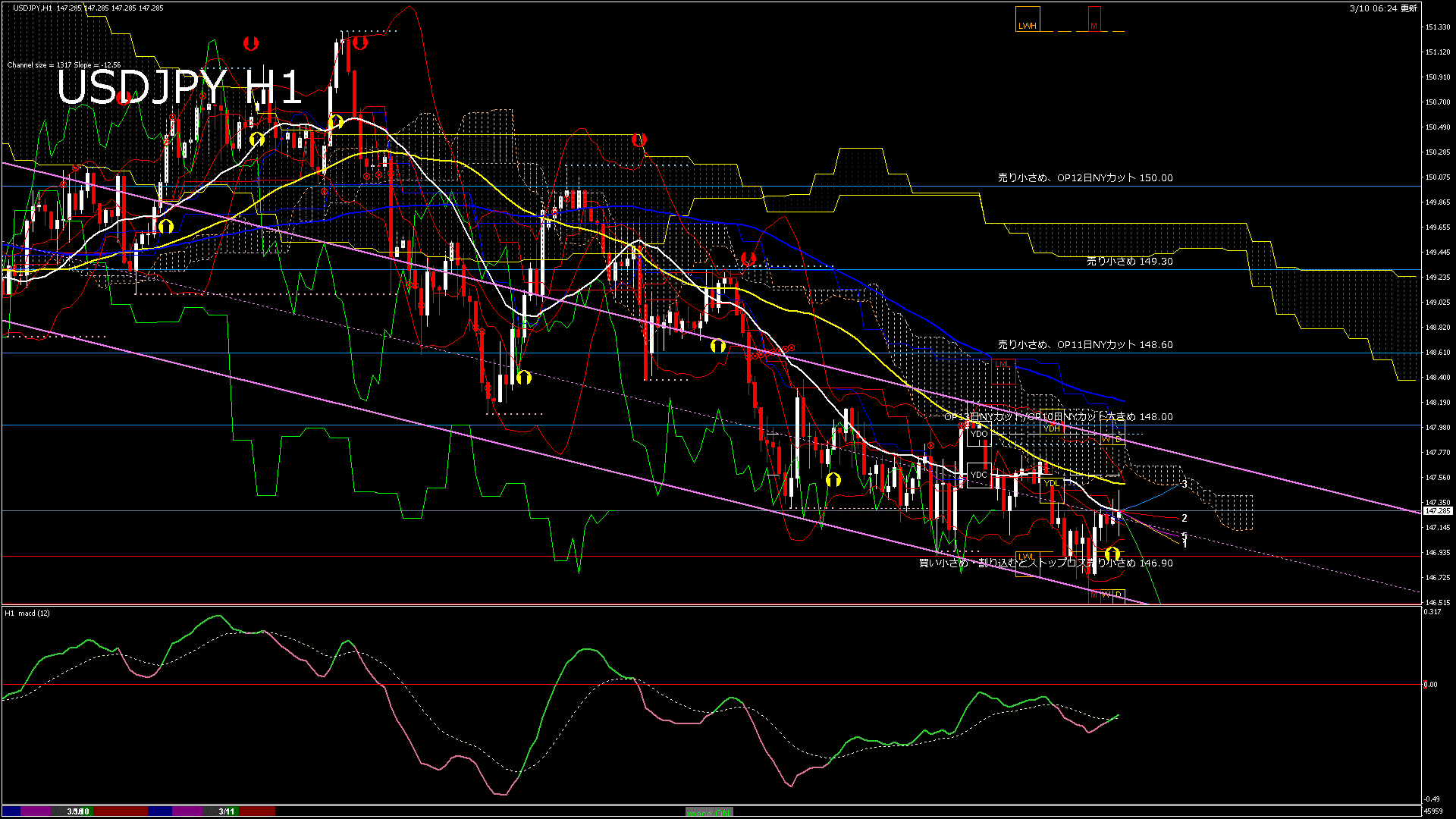The image size is (1456, 819).
Task: Click the YDC yesterday-close marker box
Action: [979, 475]
